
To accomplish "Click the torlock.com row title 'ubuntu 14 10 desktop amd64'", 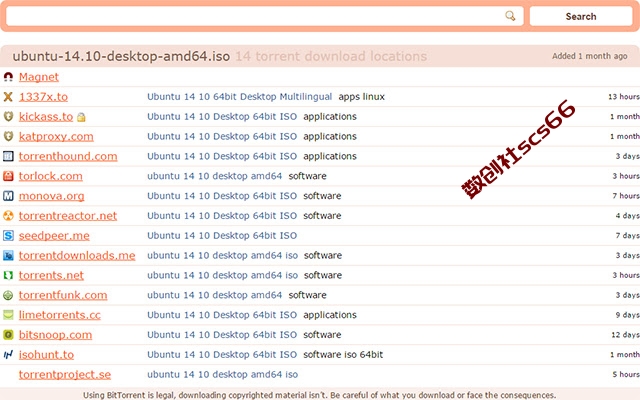I will [x=214, y=176].
